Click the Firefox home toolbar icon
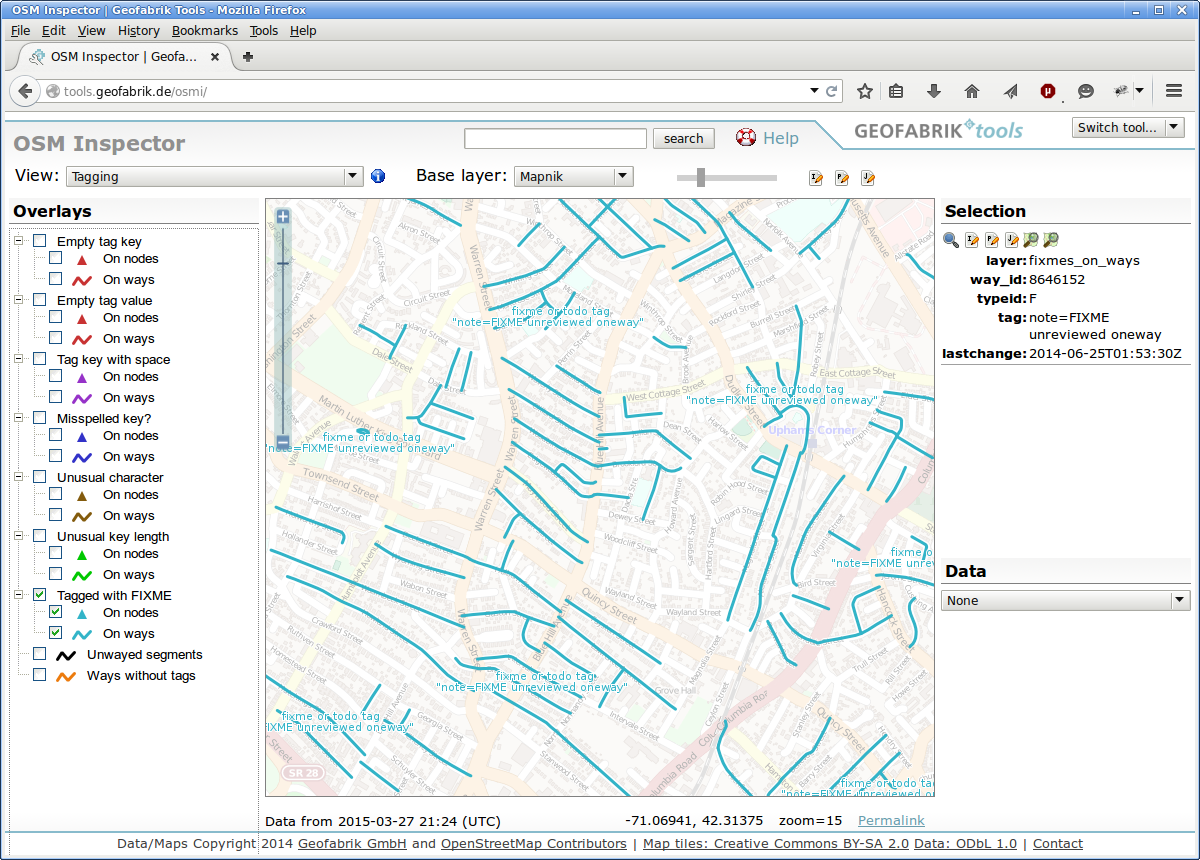 [x=971, y=91]
